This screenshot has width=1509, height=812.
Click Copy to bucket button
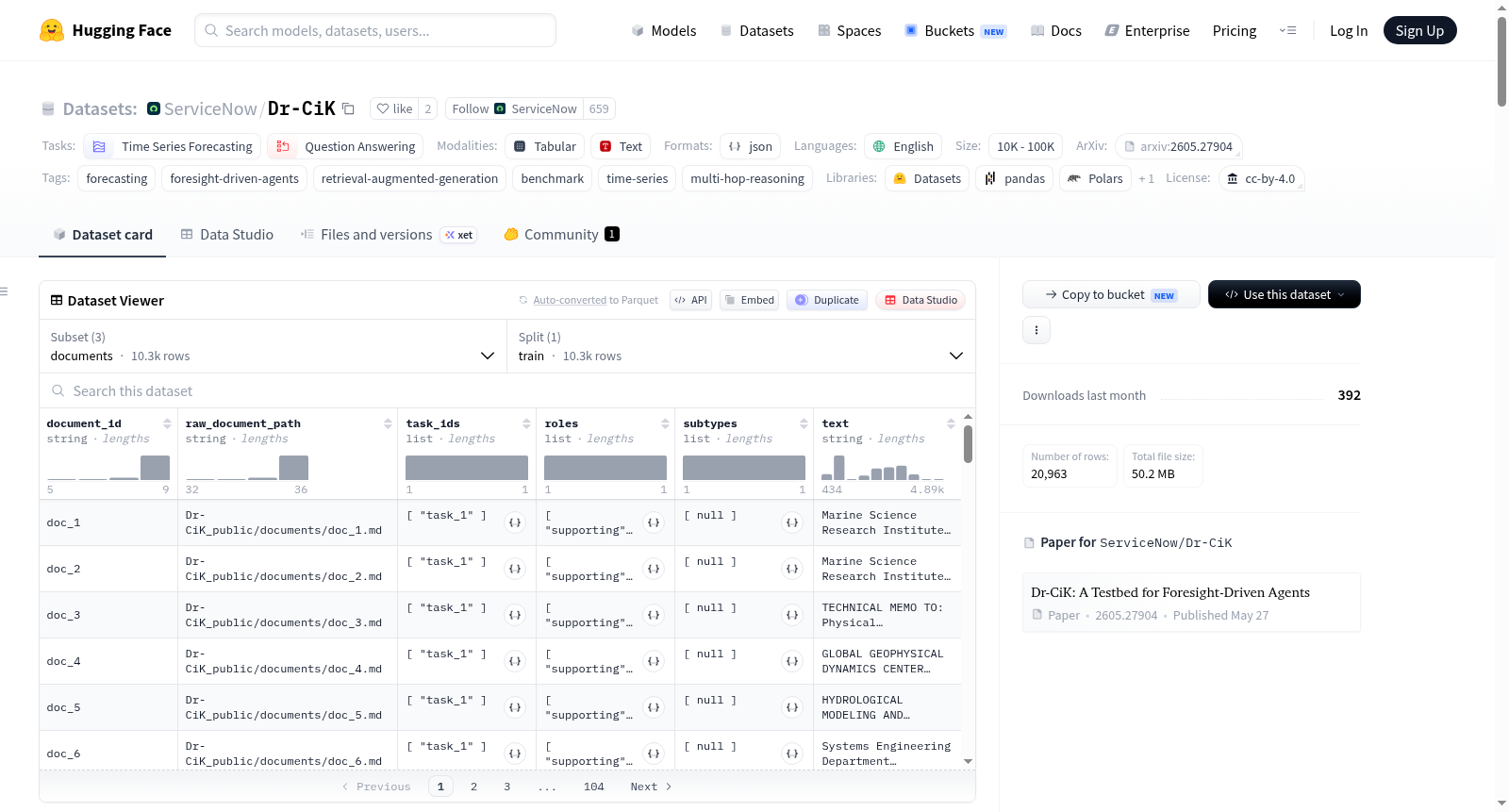point(1111,294)
